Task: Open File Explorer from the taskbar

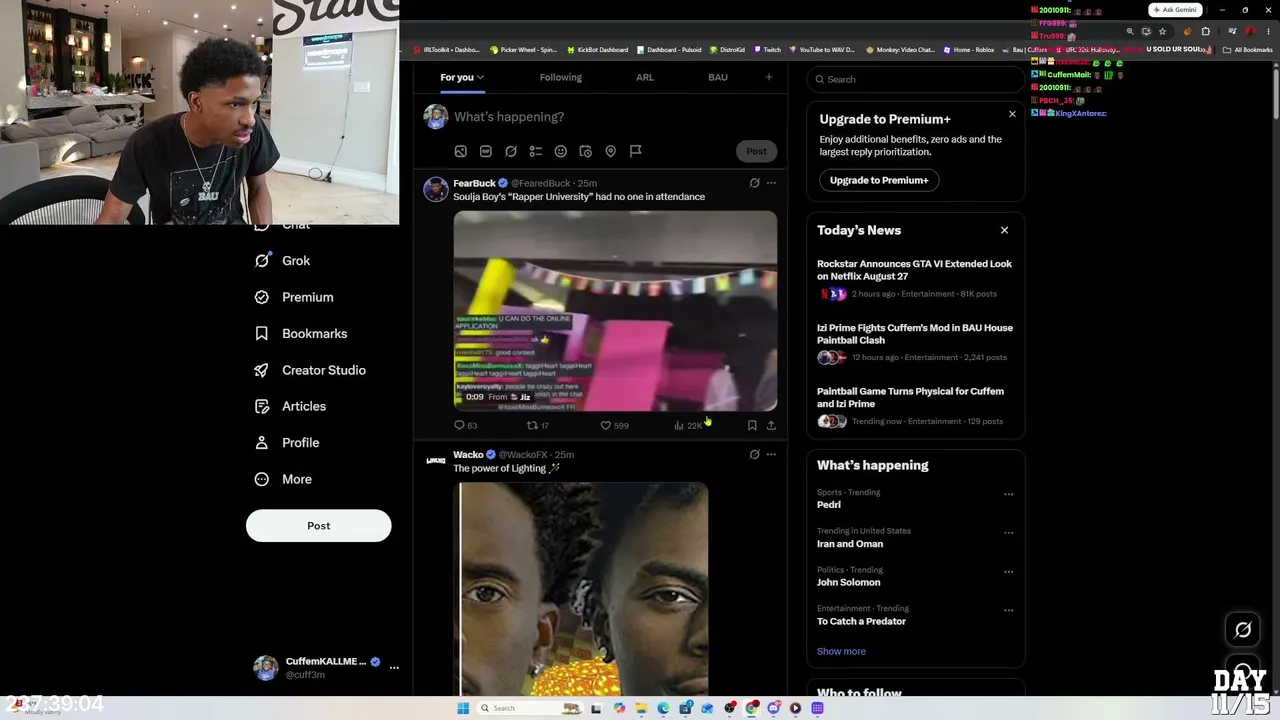Action: point(641,708)
